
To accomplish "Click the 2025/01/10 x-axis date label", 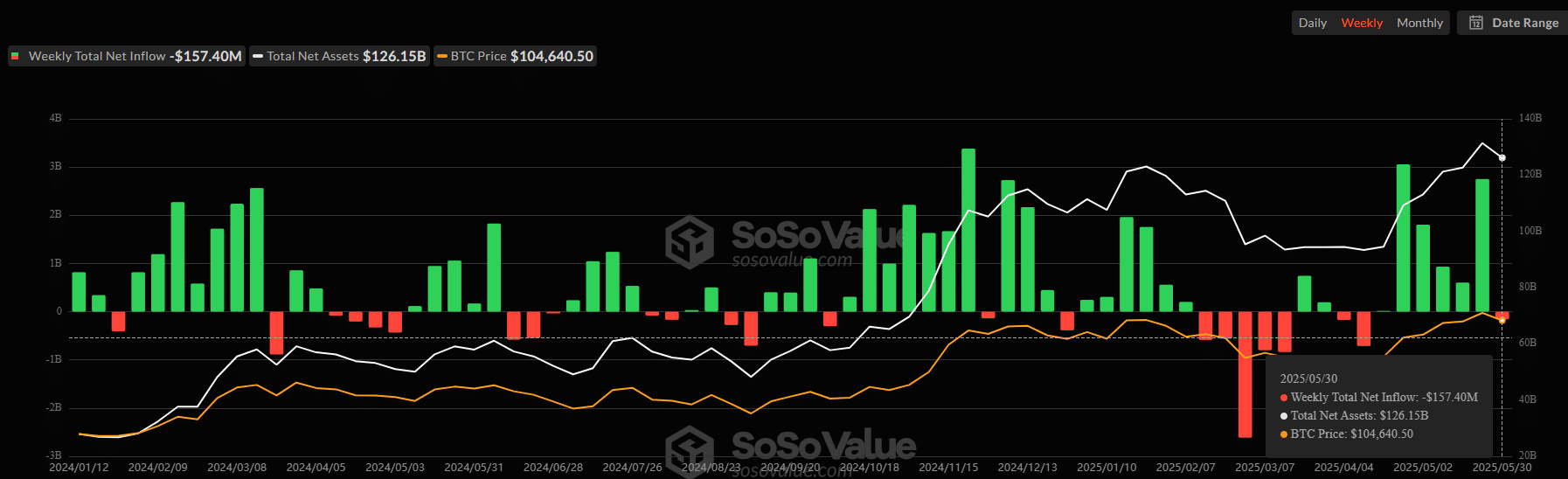I will pos(1107,468).
